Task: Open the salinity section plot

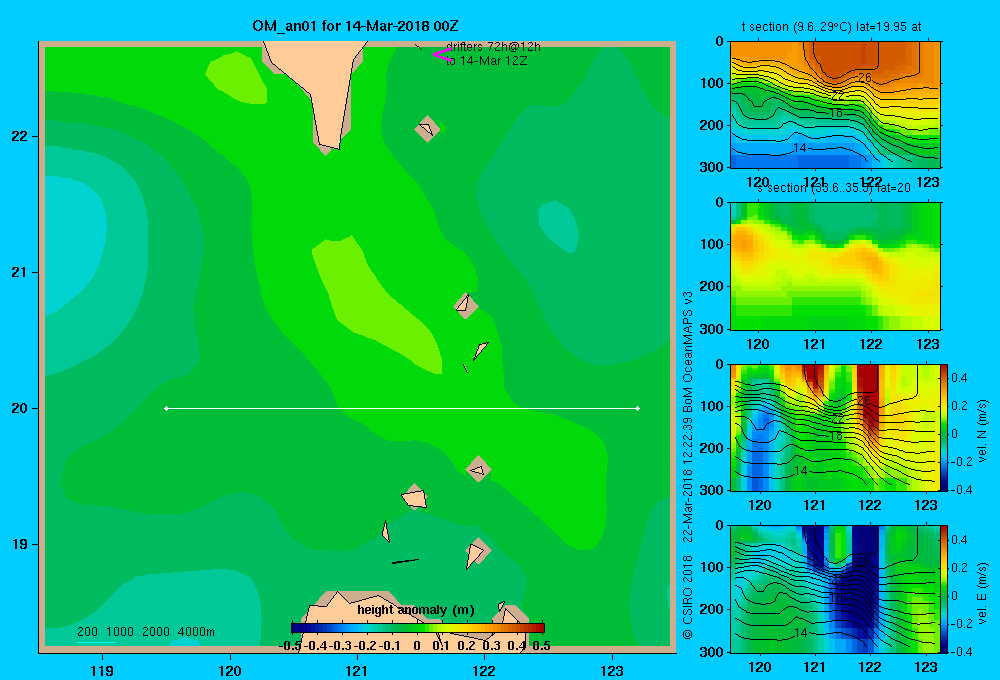Action: point(835,266)
